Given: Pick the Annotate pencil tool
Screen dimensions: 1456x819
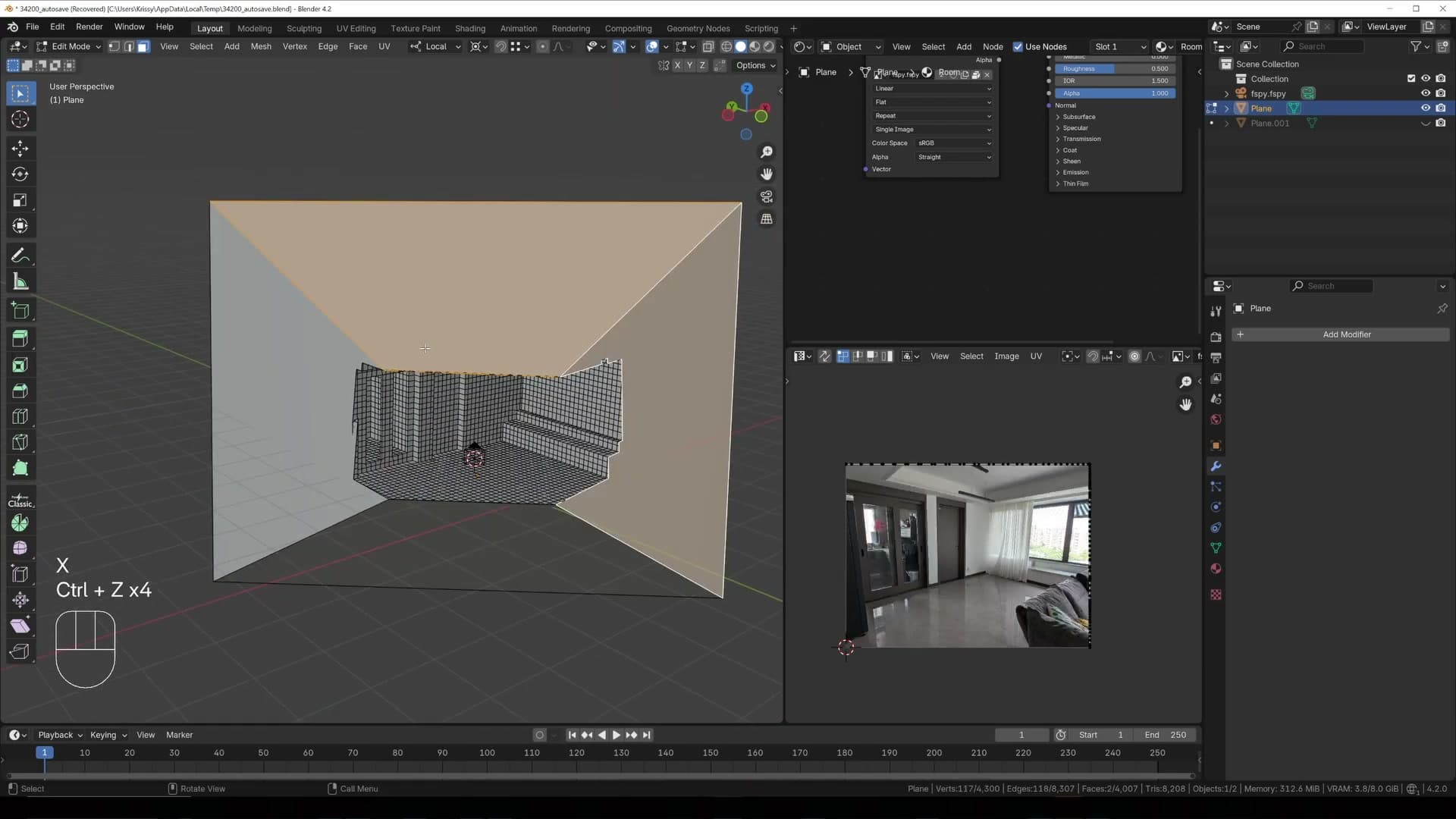Looking at the screenshot, I should click(20, 256).
